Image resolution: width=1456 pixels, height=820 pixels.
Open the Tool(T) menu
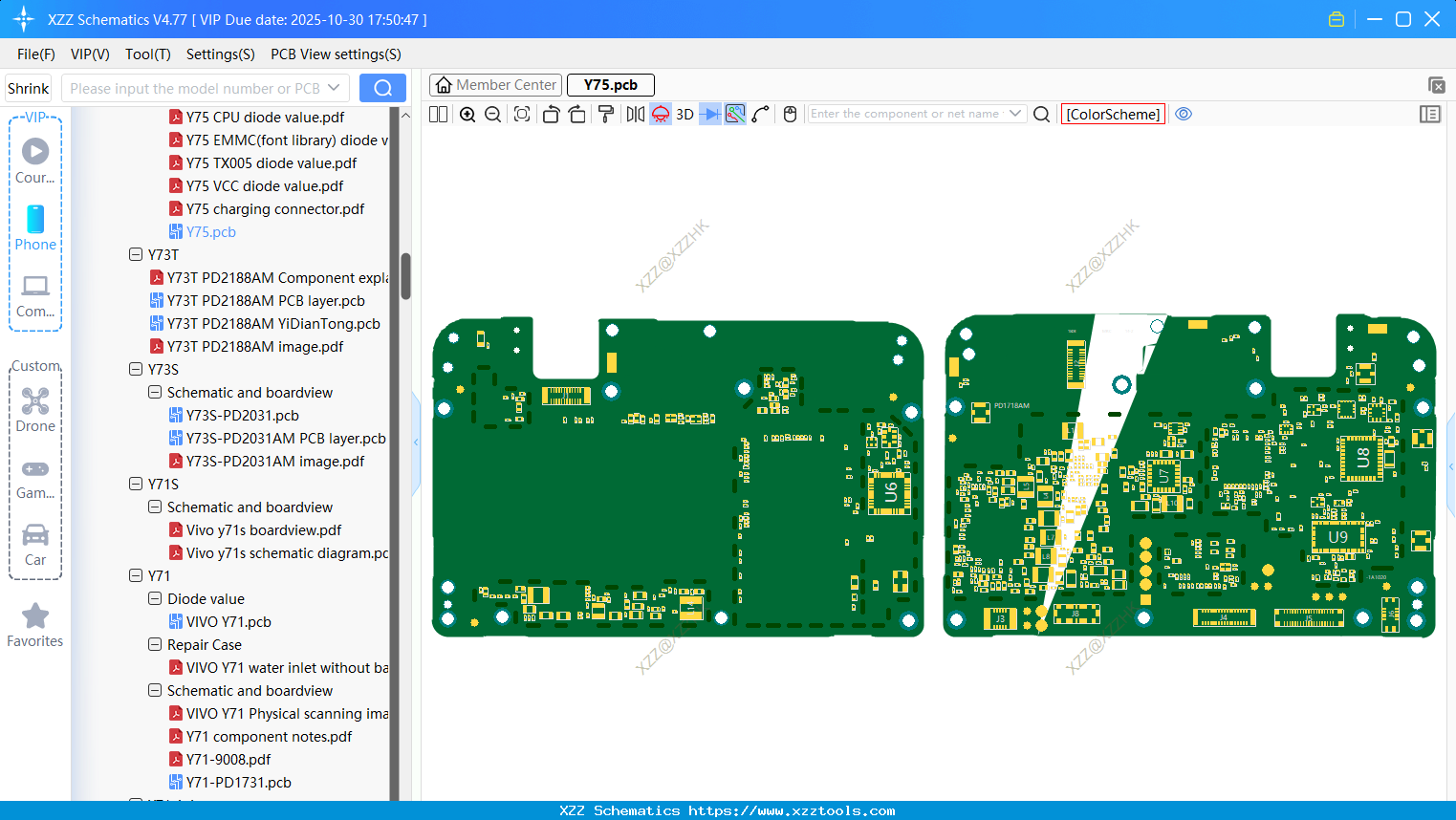point(148,54)
